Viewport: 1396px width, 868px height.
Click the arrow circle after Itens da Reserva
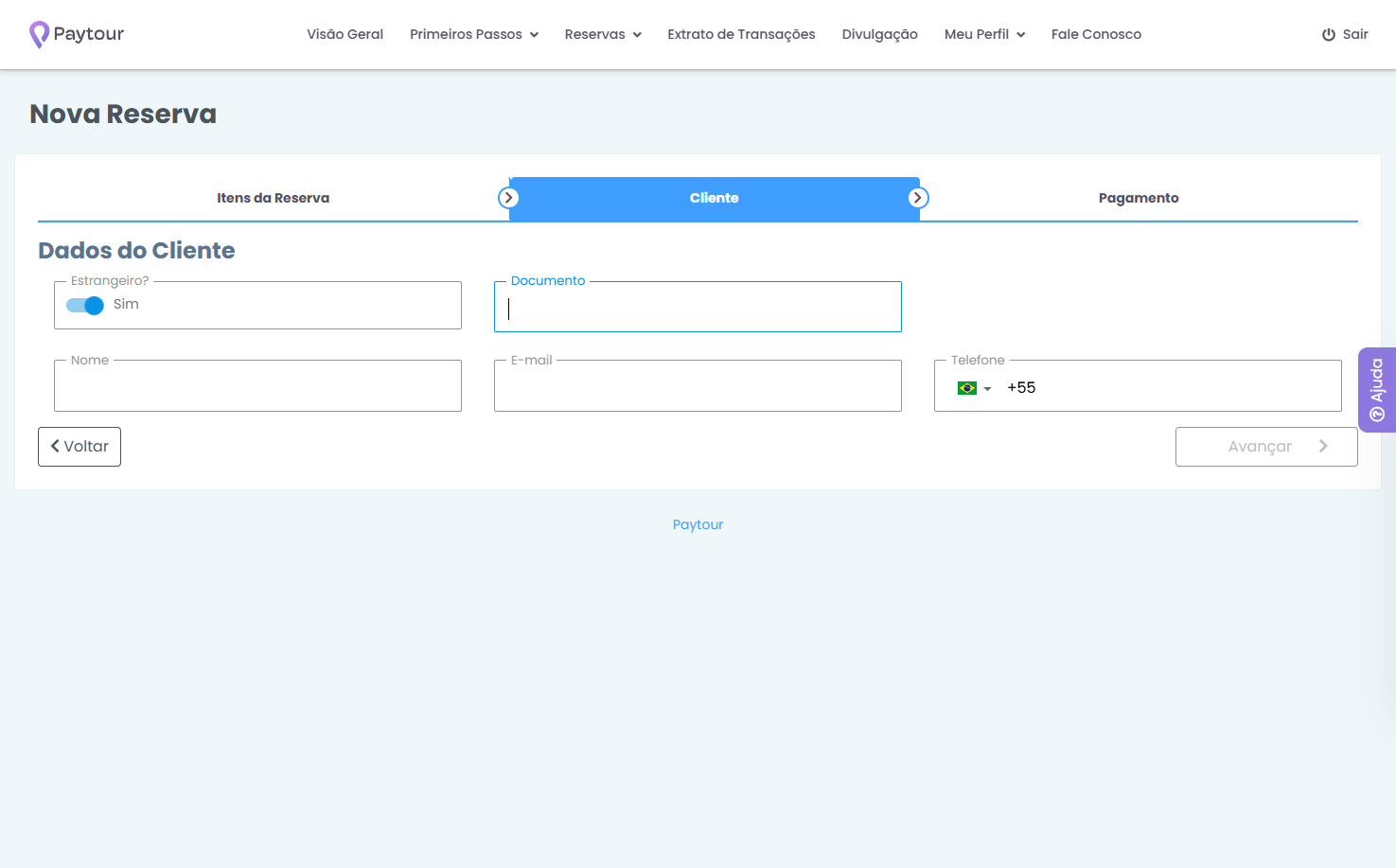coord(508,198)
